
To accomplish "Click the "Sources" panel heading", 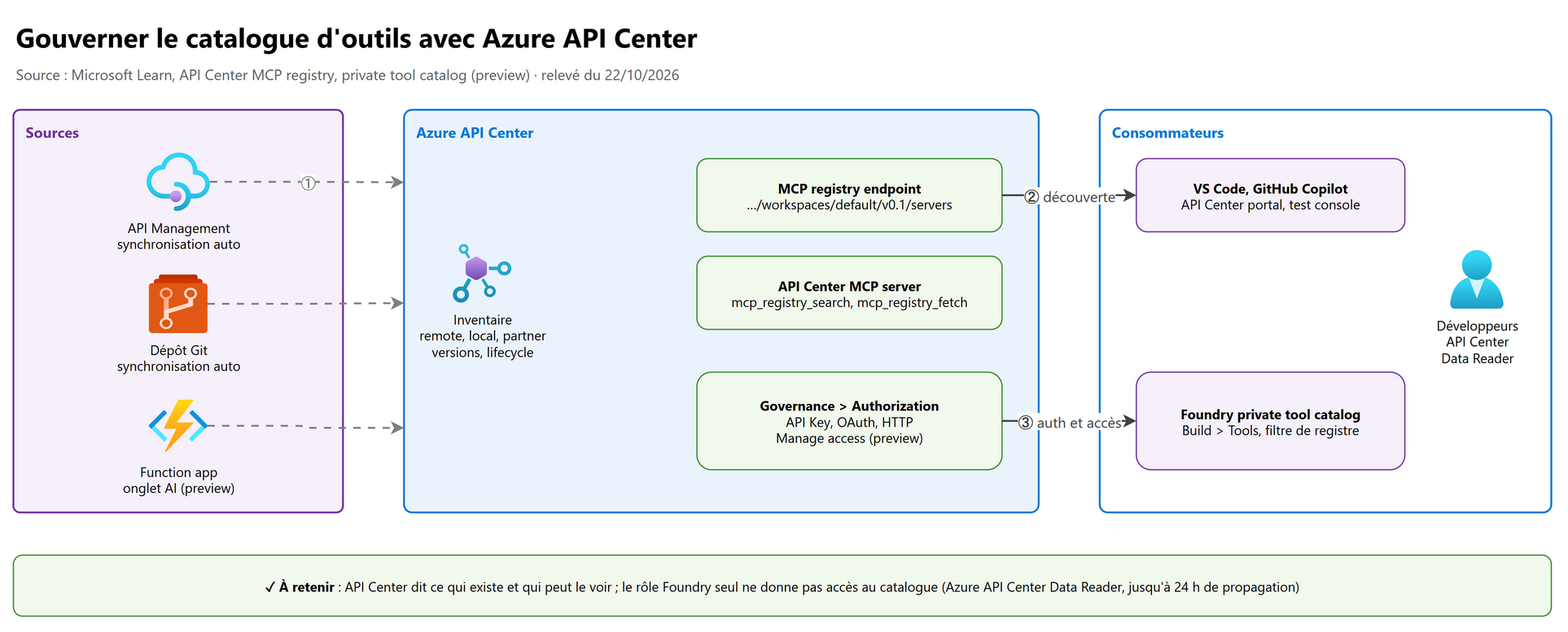I will (x=52, y=133).
